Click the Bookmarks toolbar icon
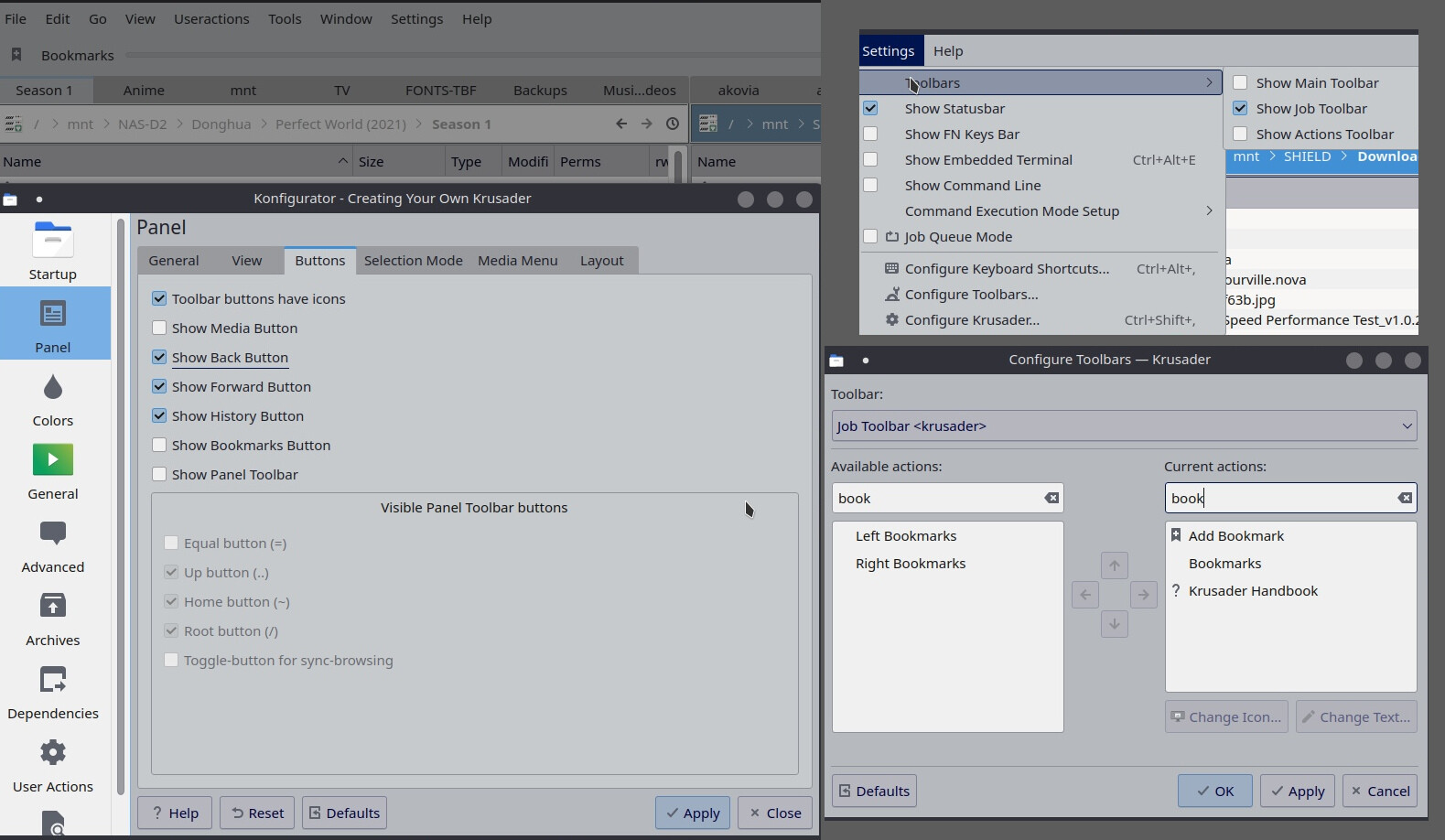Screen dimensions: 1445x840 point(16,55)
